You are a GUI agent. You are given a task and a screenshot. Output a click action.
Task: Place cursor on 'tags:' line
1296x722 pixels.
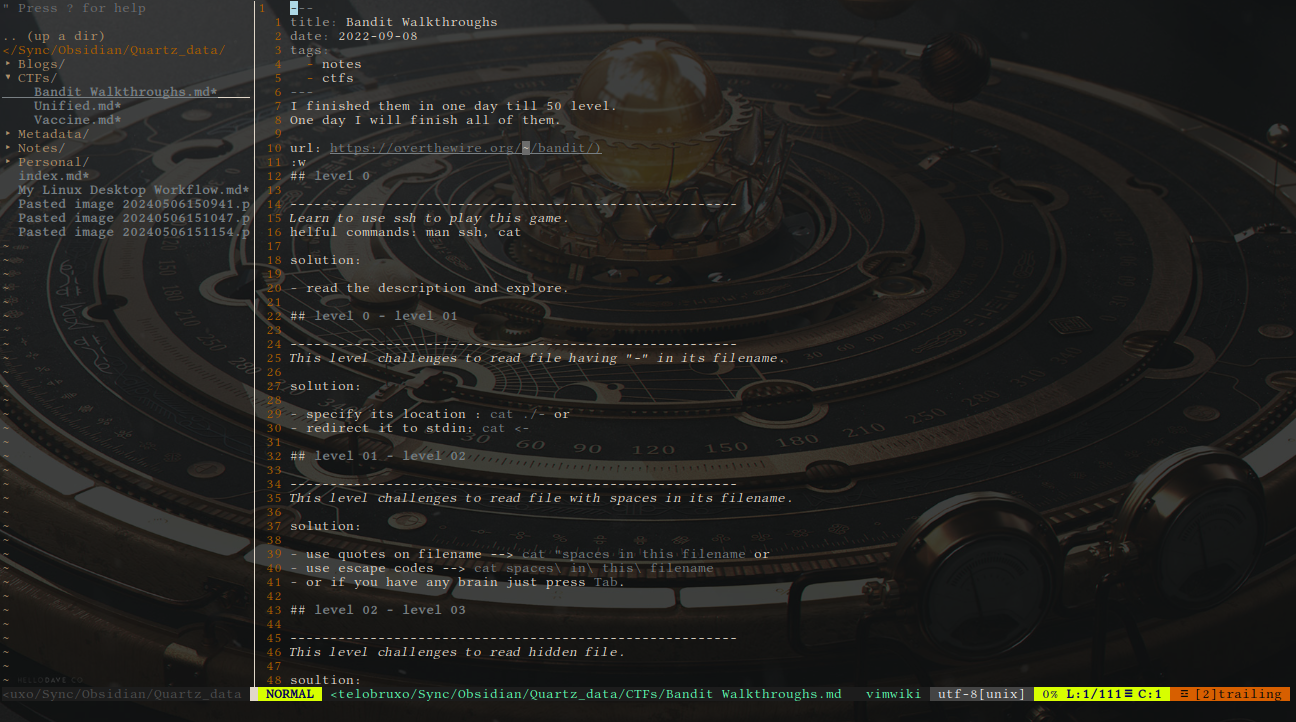[310, 50]
